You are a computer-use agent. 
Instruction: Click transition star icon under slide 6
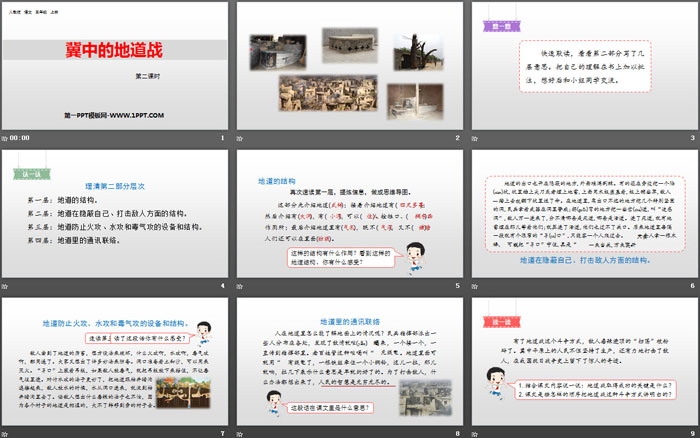tap(475, 286)
